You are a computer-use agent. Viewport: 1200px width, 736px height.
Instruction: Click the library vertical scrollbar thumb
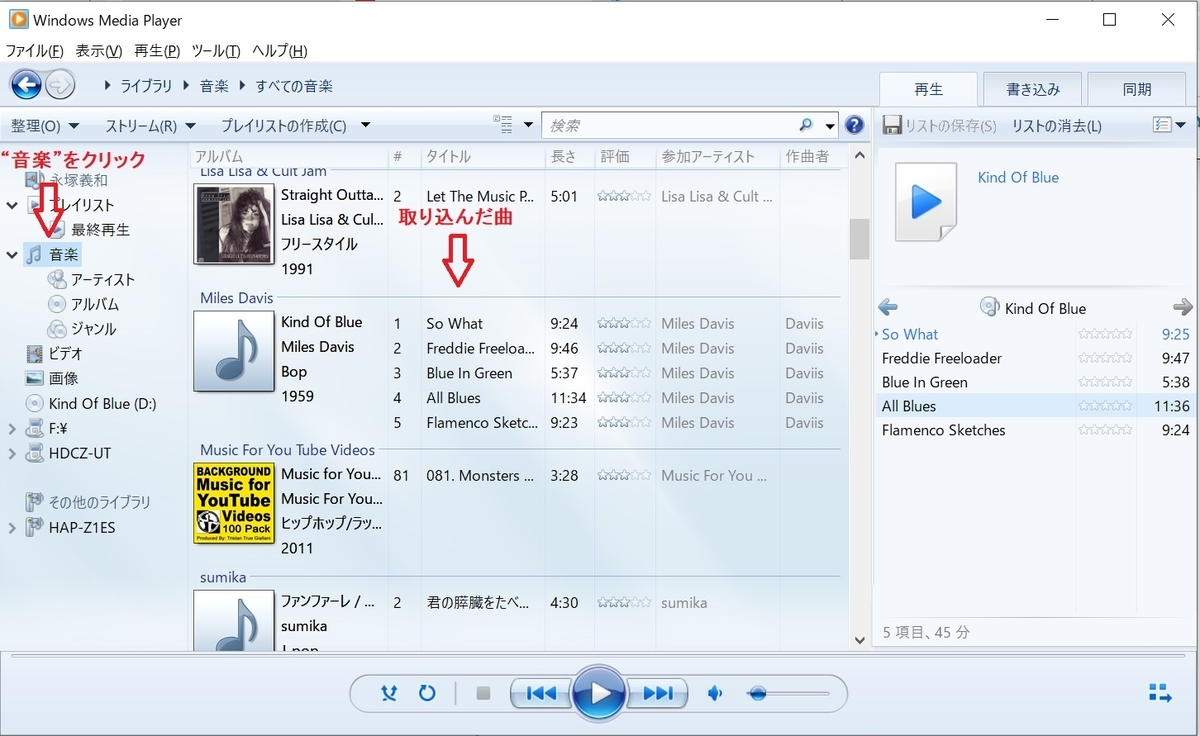click(x=858, y=238)
